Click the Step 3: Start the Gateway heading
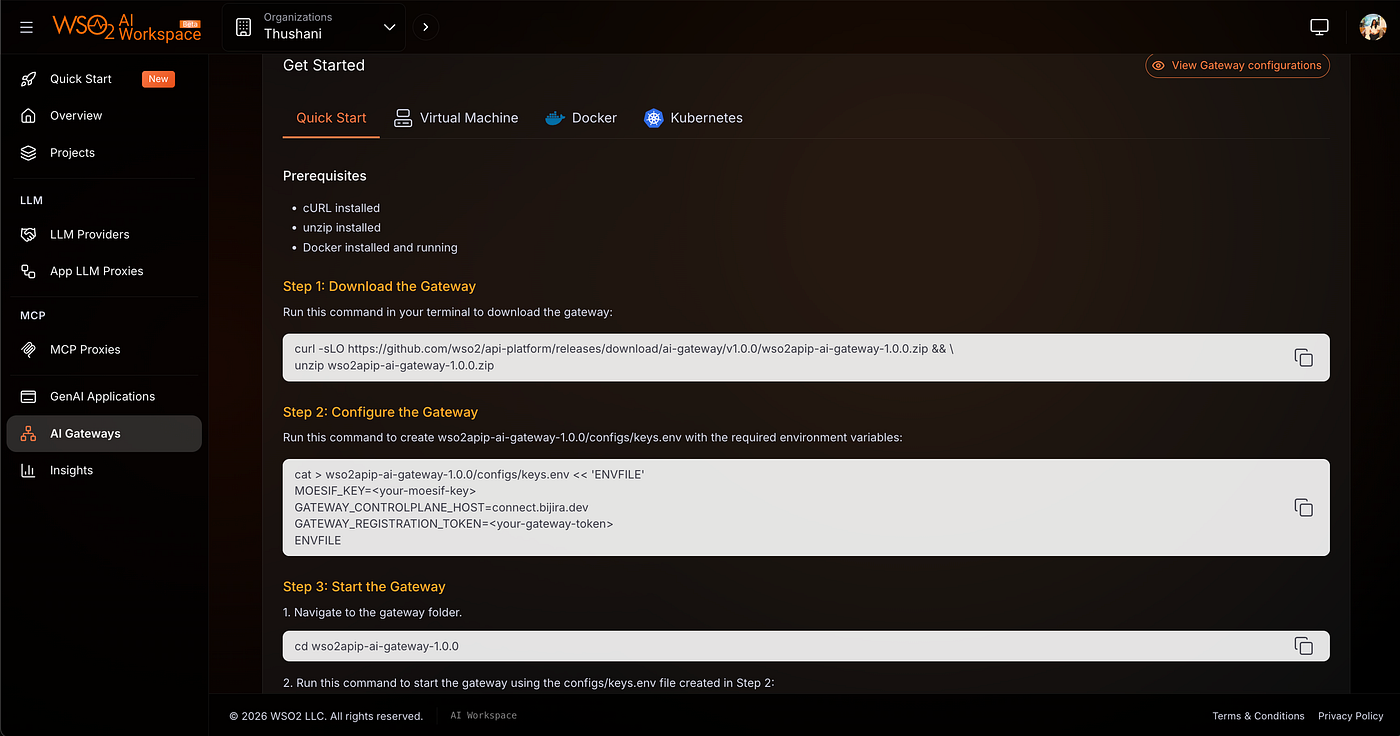Screen dimensions: 1400x736 [364, 587]
